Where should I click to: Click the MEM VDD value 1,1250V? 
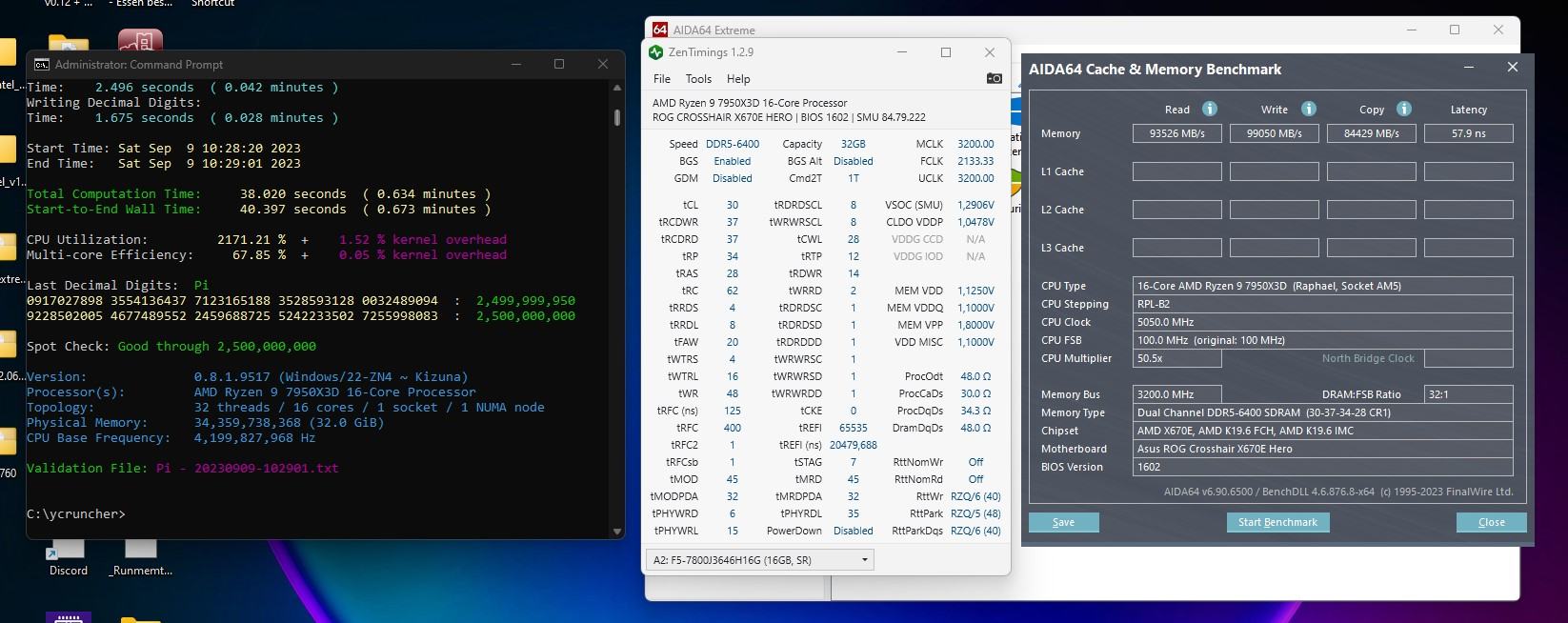coord(975,291)
